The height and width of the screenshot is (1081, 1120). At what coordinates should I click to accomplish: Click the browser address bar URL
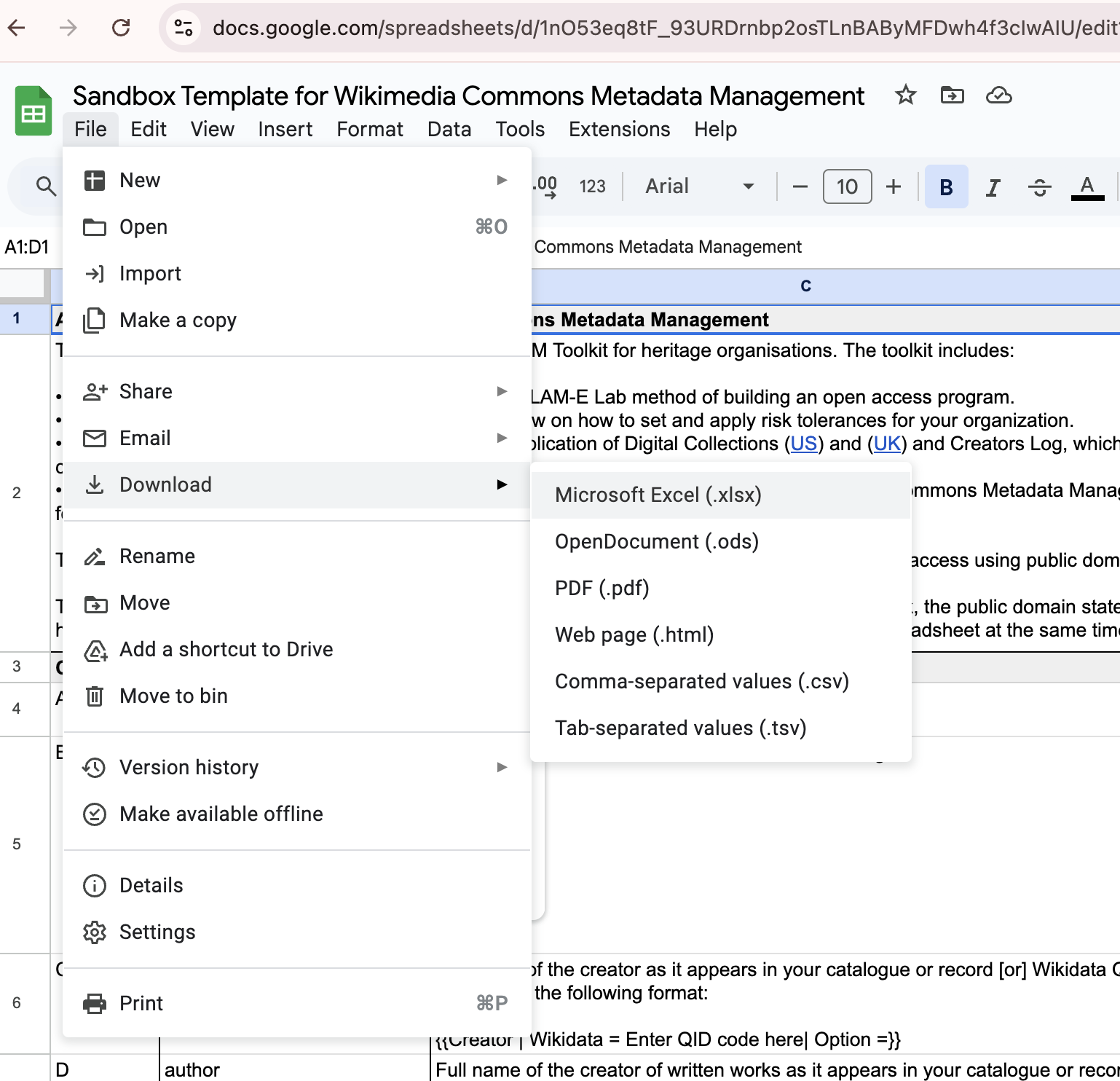pyautogui.click(x=664, y=28)
